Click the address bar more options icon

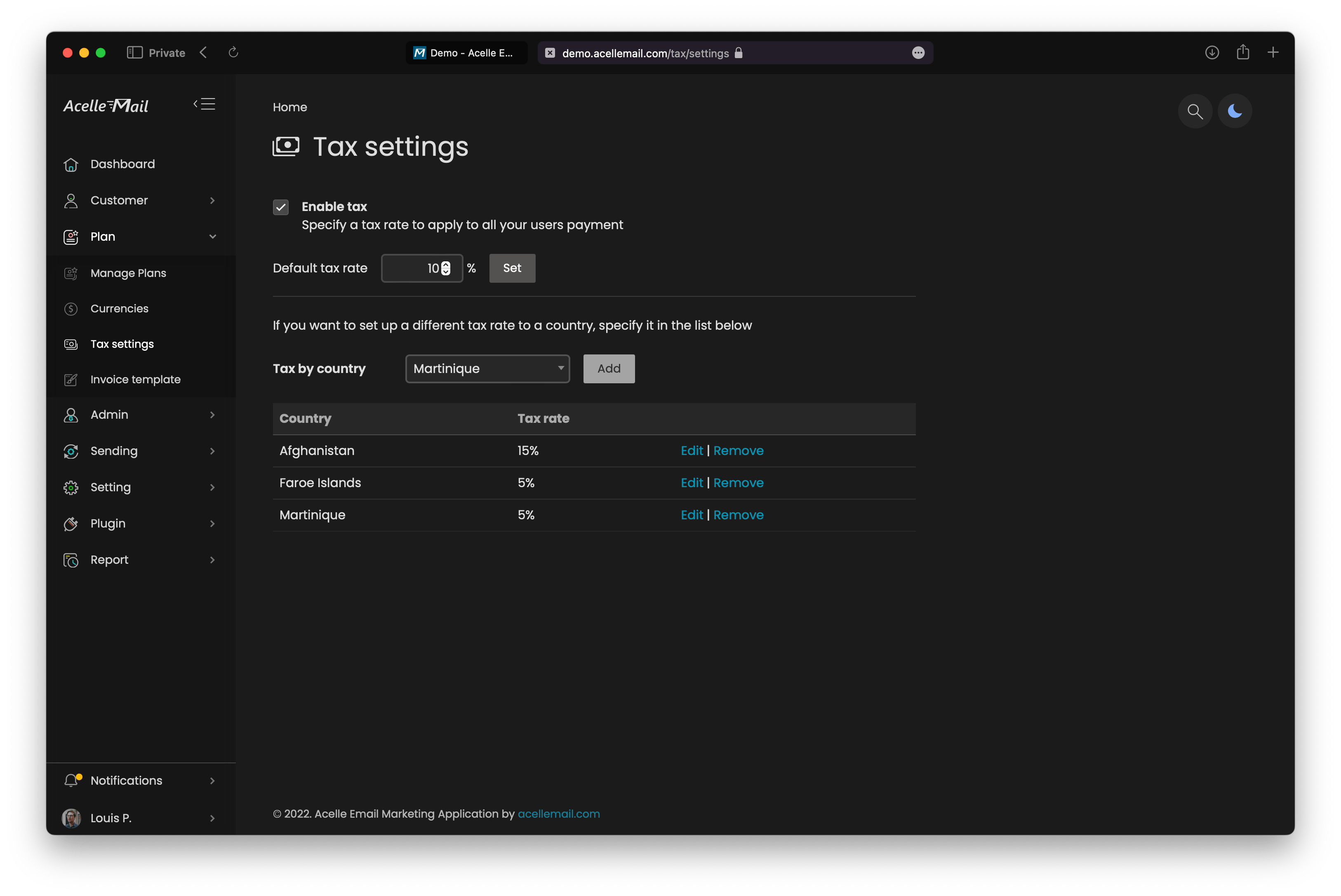pos(918,53)
